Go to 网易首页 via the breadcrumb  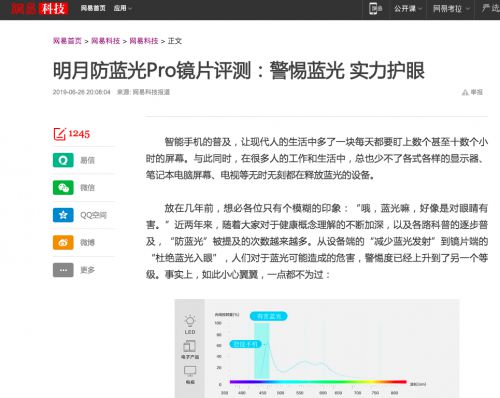[x=67, y=41]
